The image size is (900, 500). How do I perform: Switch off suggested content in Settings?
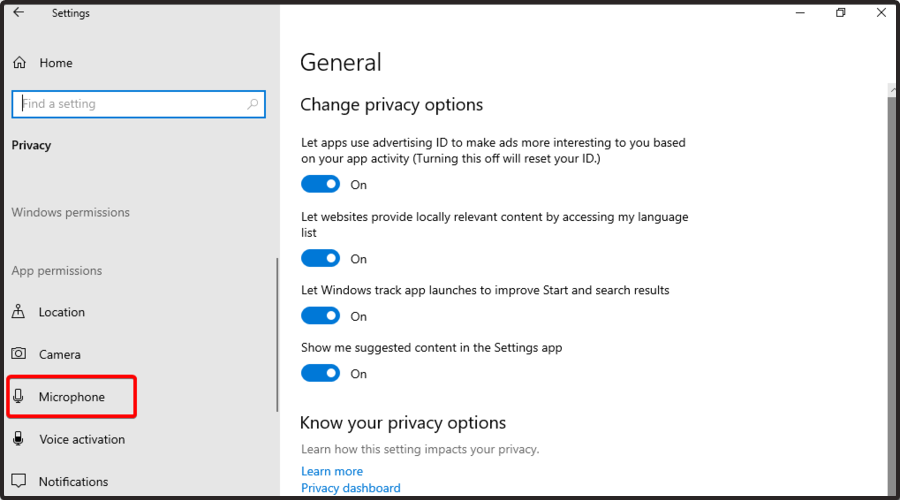(x=320, y=373)
